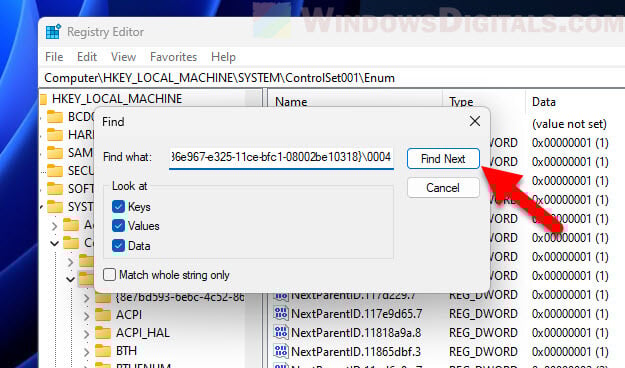The height and width of the screenshot is (368, 625).
Task: Open the View menu
Action: pyautogui.click(x=123, y=57)
